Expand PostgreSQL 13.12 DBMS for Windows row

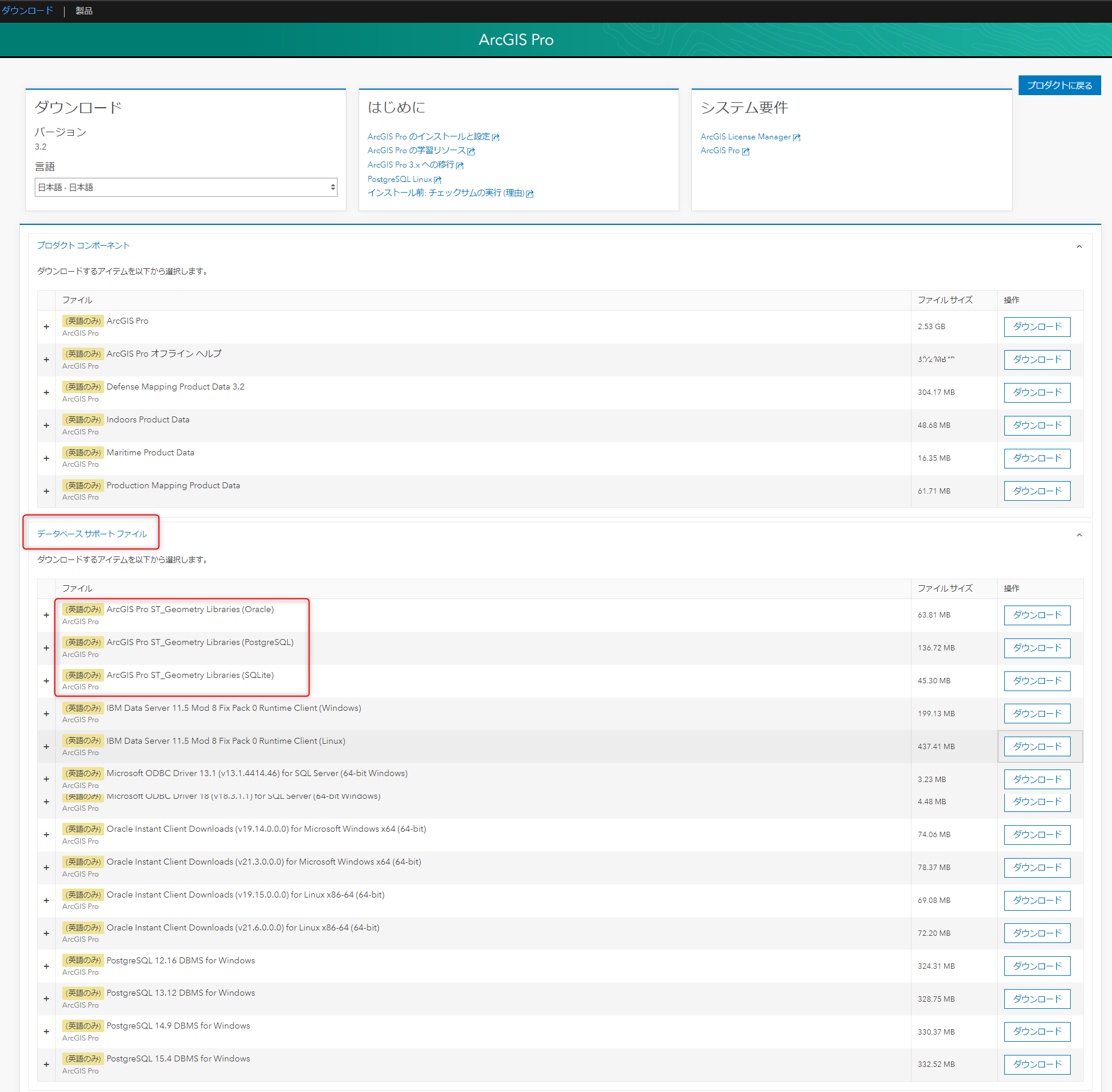pyautogui.click(x=46, y=999)
